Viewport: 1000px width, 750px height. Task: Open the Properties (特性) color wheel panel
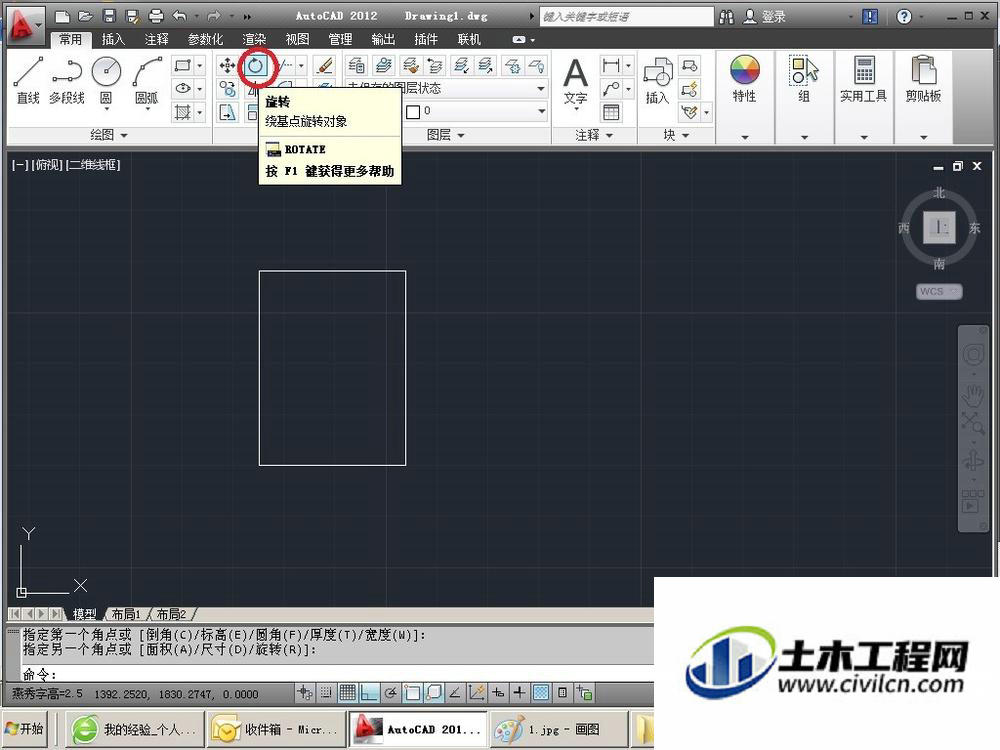click(744, 79)
